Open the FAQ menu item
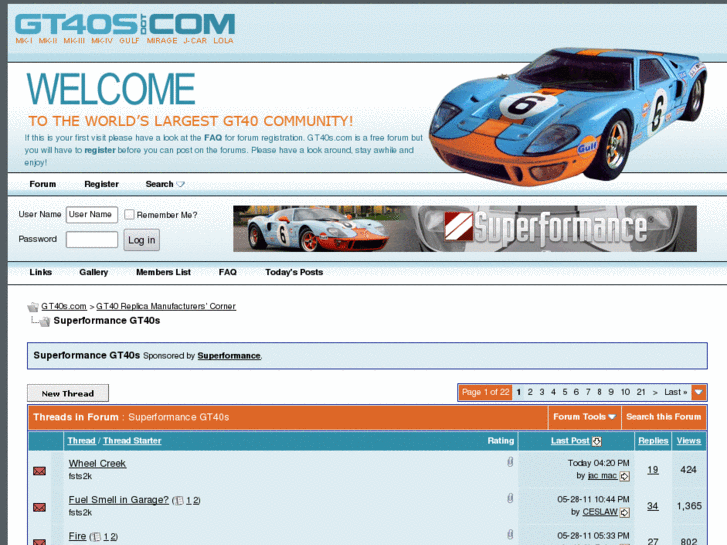 point(228,272)
